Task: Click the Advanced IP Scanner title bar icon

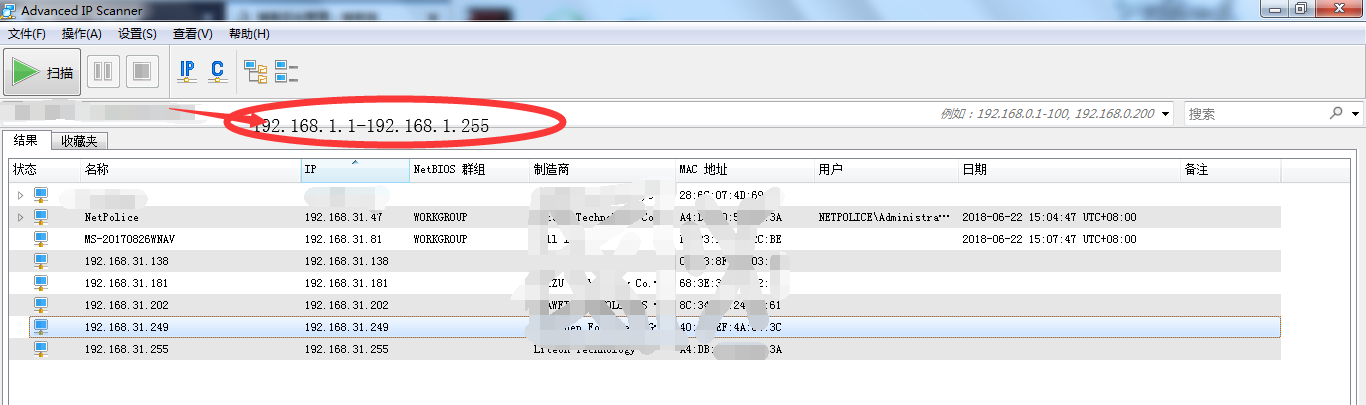Action: click(x=11, y=10)
